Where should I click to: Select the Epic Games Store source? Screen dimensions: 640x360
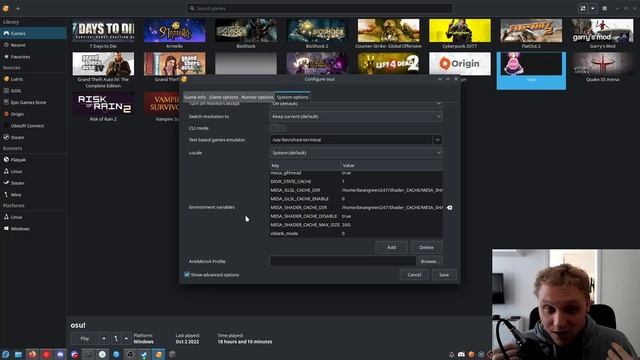point(33,102)
